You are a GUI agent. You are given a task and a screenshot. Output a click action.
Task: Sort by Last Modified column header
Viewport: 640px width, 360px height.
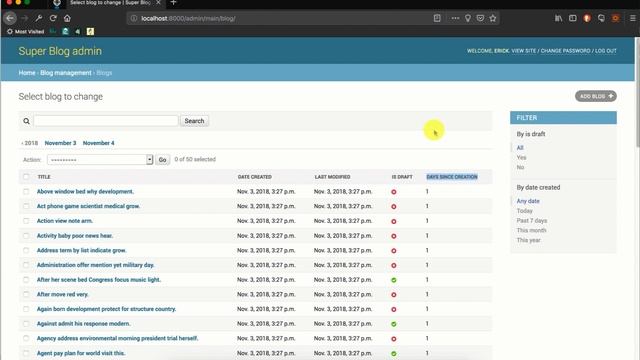tap(333, 177)
